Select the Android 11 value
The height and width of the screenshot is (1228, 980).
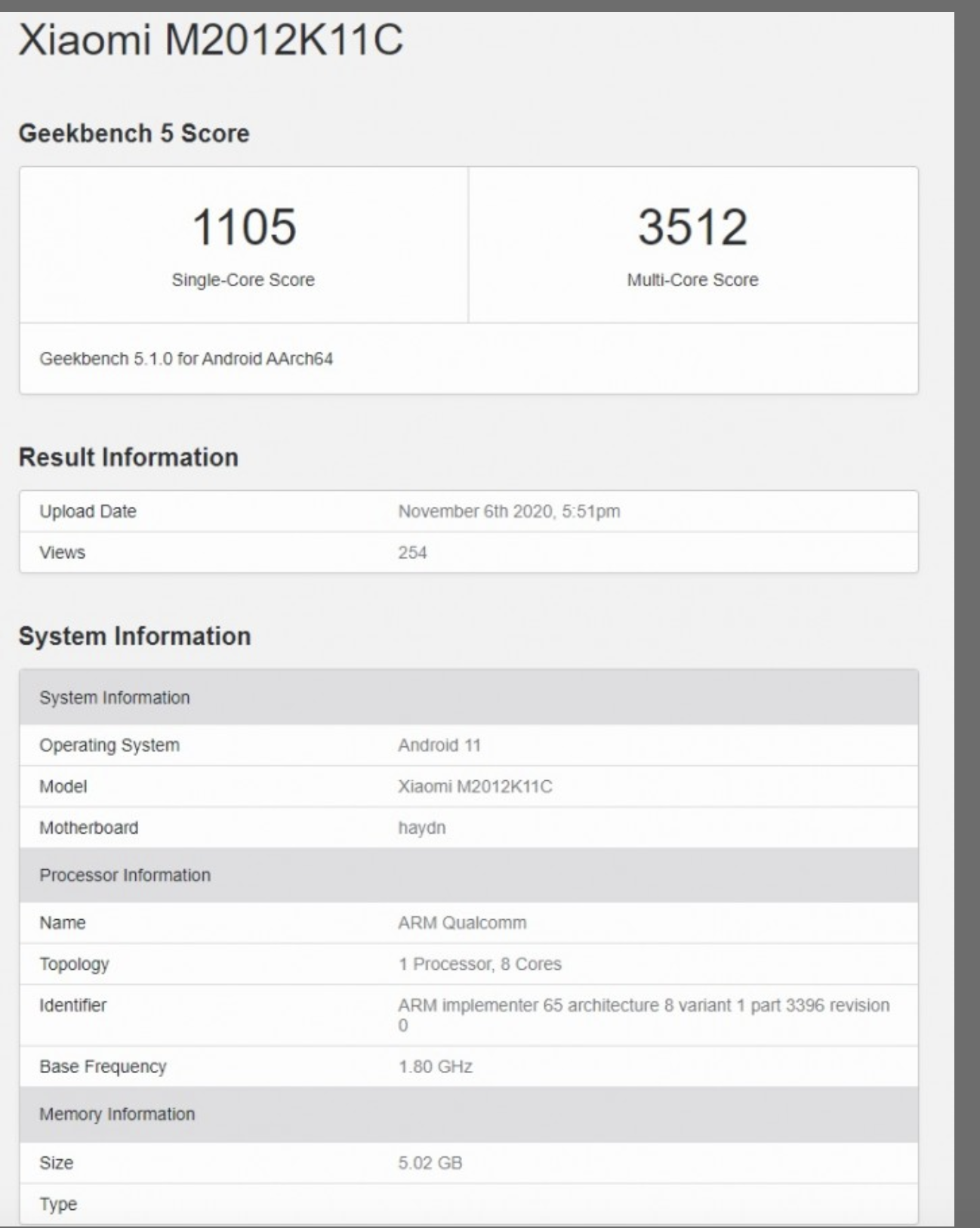[439, 745]
